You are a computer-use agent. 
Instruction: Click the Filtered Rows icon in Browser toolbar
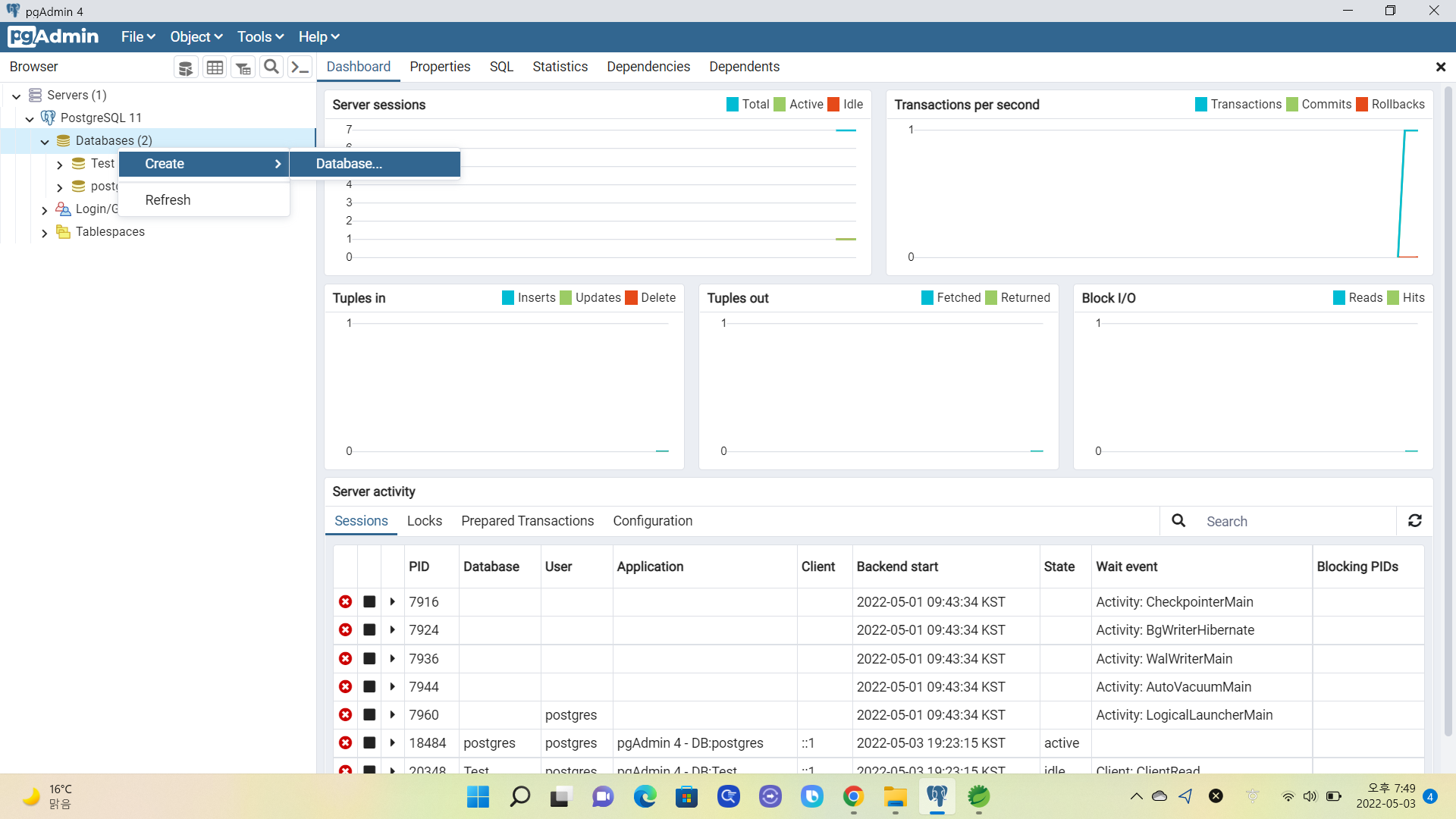coord(243,67)
